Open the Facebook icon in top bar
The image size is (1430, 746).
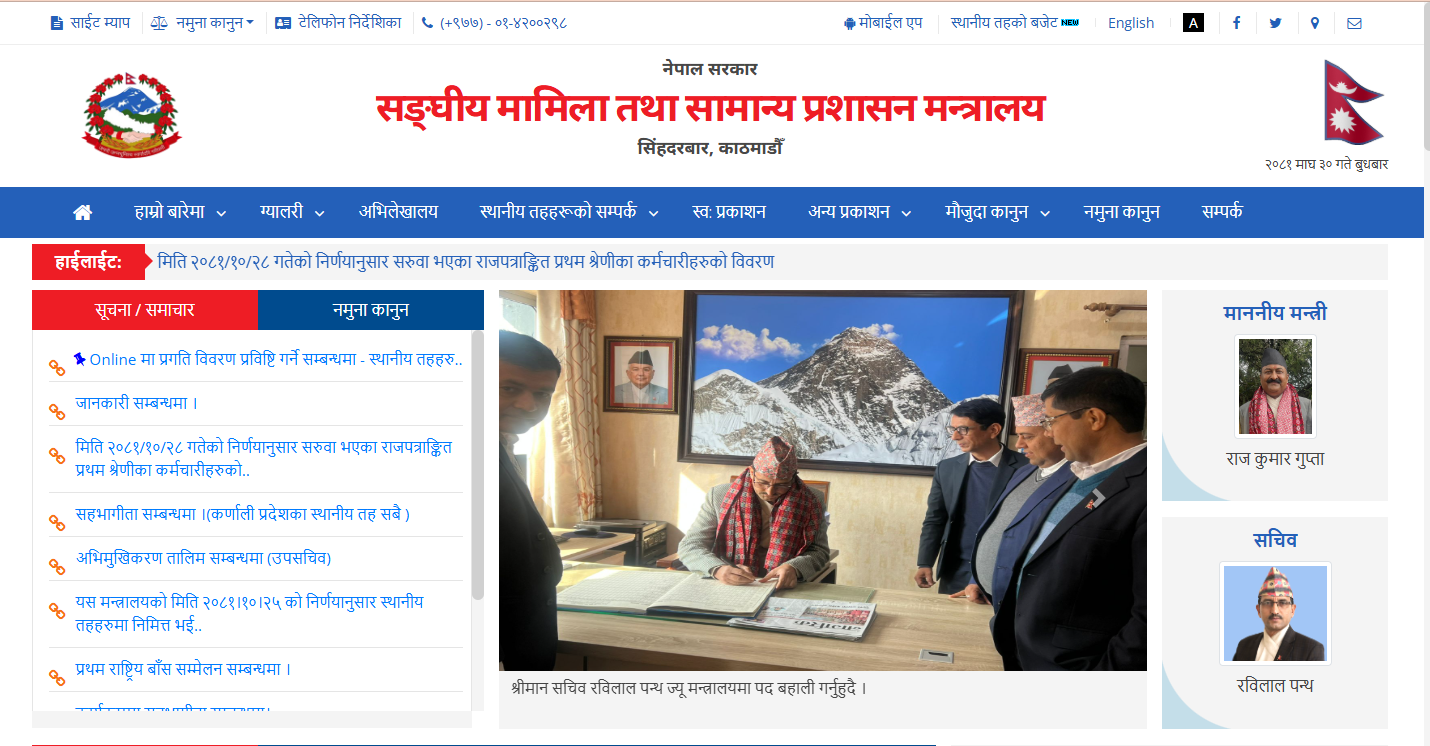coord(1236,23)
